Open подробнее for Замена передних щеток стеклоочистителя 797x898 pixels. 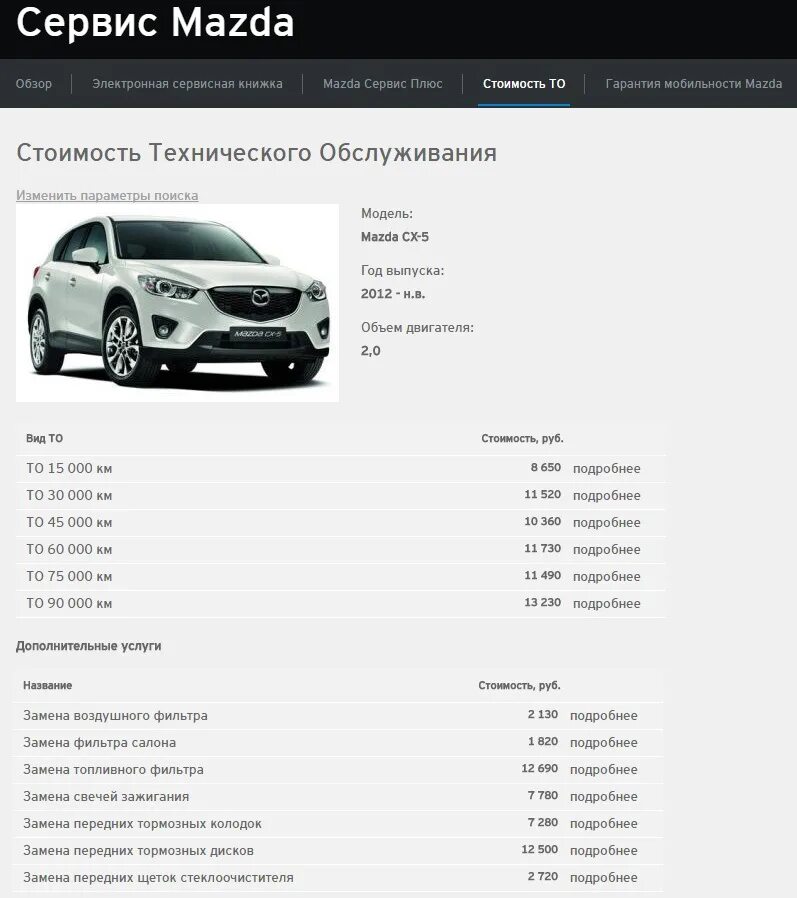[x=603, y=877]
